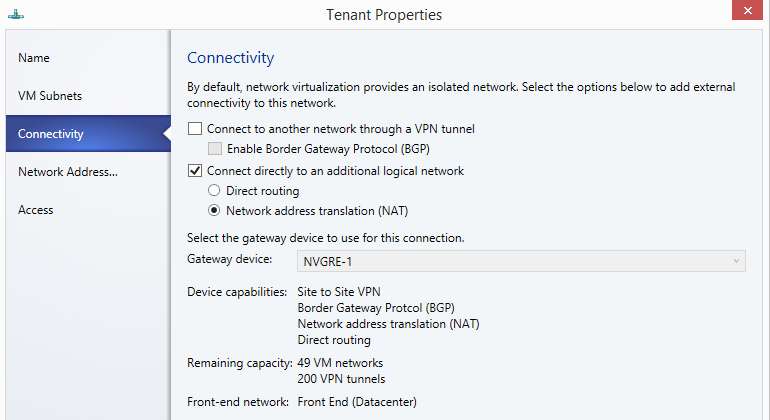
Task: Close the Tenant Properties dialog
Action: click(x=750, y=13)
